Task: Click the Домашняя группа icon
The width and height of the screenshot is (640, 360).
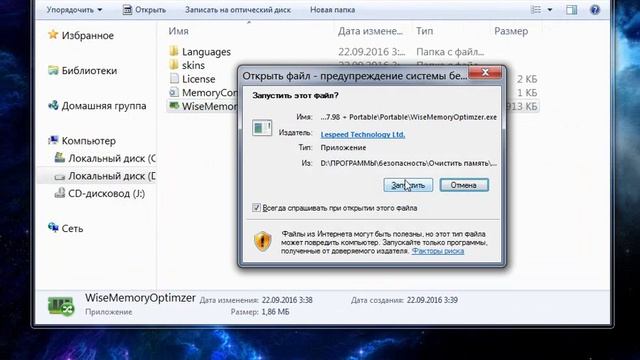Action: coord(53,105)
